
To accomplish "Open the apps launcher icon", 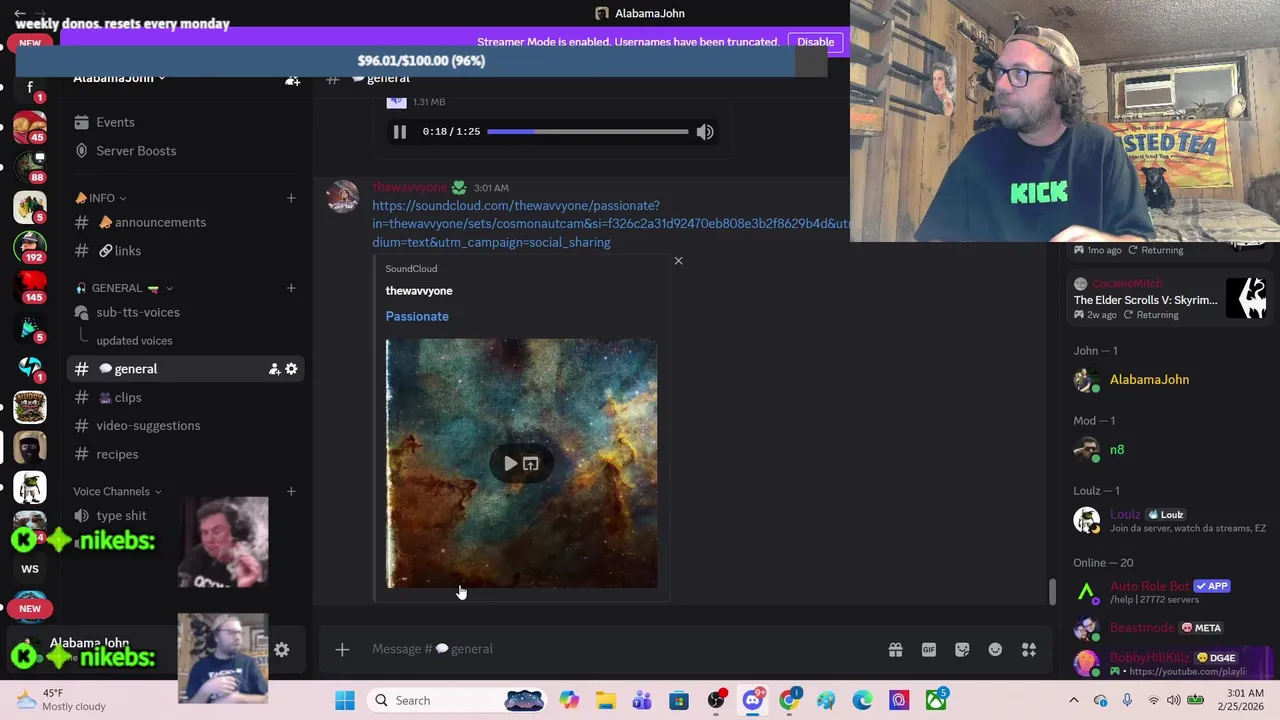I will (x=1029, y=650).
